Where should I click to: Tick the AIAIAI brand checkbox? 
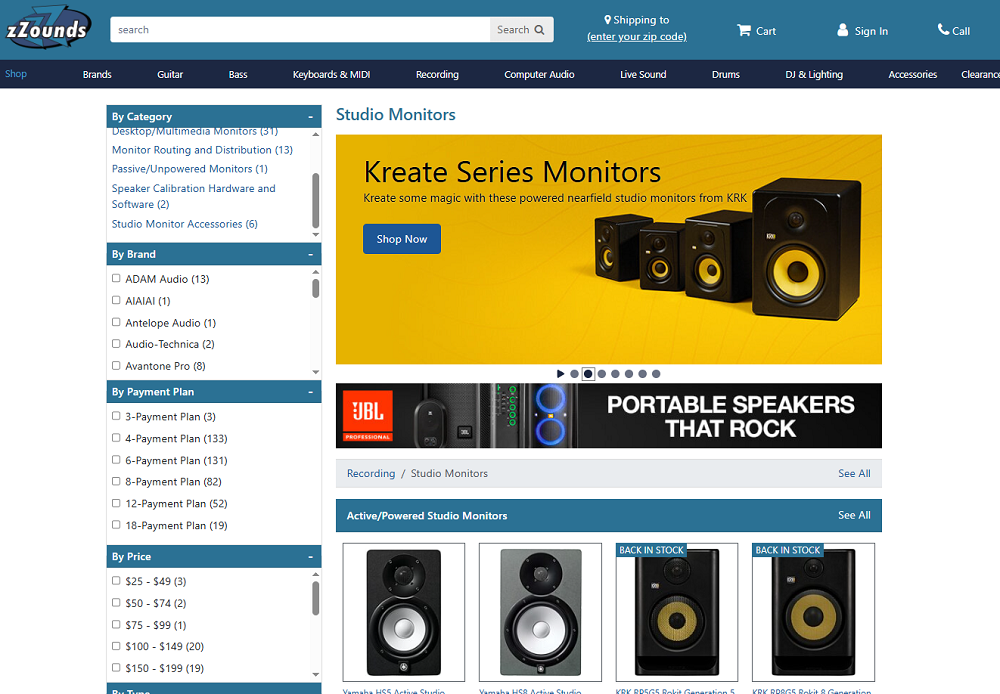click(116, 300)
